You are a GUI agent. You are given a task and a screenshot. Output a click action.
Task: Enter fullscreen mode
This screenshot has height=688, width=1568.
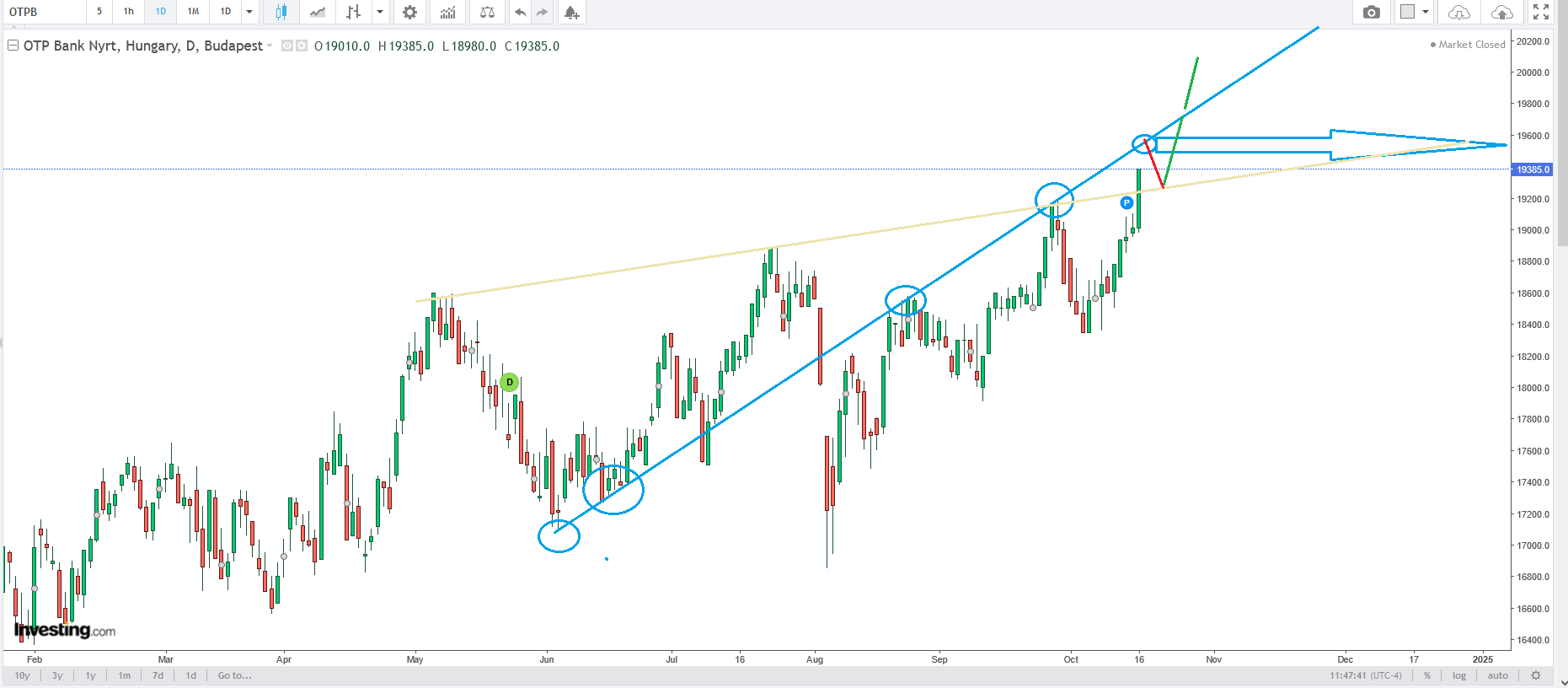[x=1541, y=12]
